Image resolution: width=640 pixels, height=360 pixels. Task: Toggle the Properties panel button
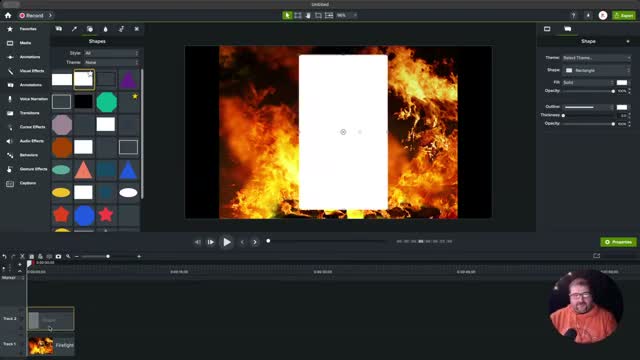(x=618, y=242)
